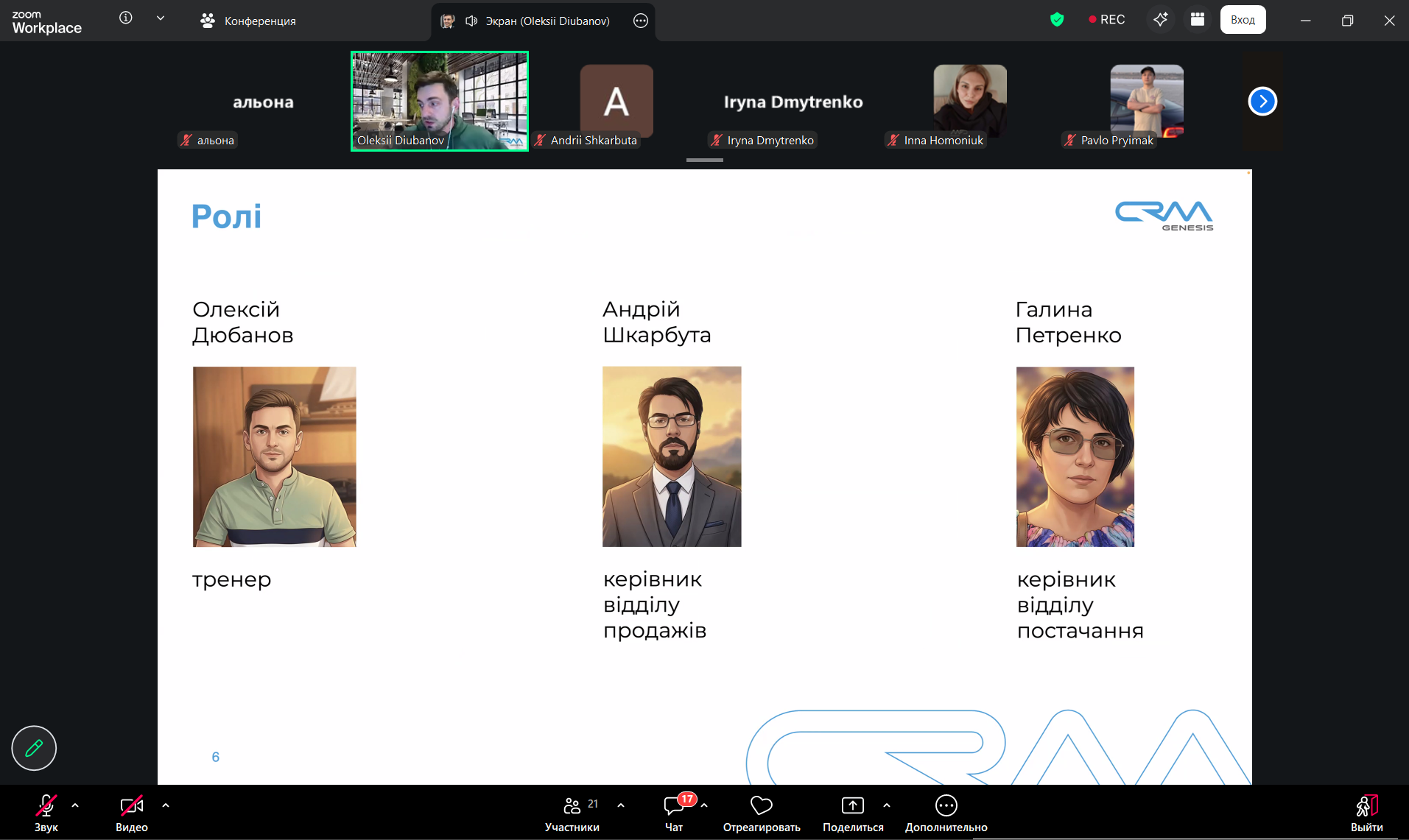Image resolution: width=1409 pixels, height=840 pixels.
Task: Open the meeting info icon
Action: [126, 18]
